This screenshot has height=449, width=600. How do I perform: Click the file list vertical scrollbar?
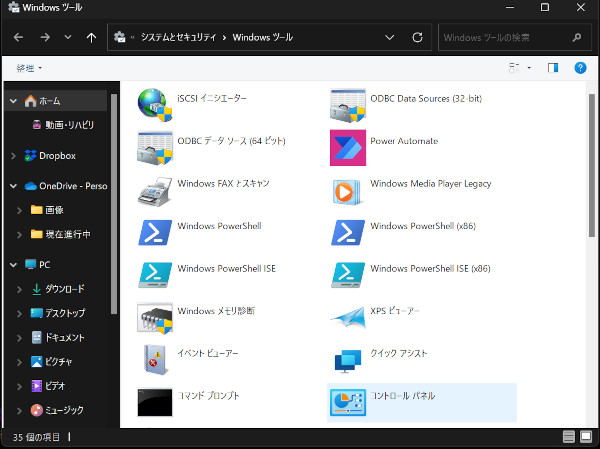coord(592,165)
